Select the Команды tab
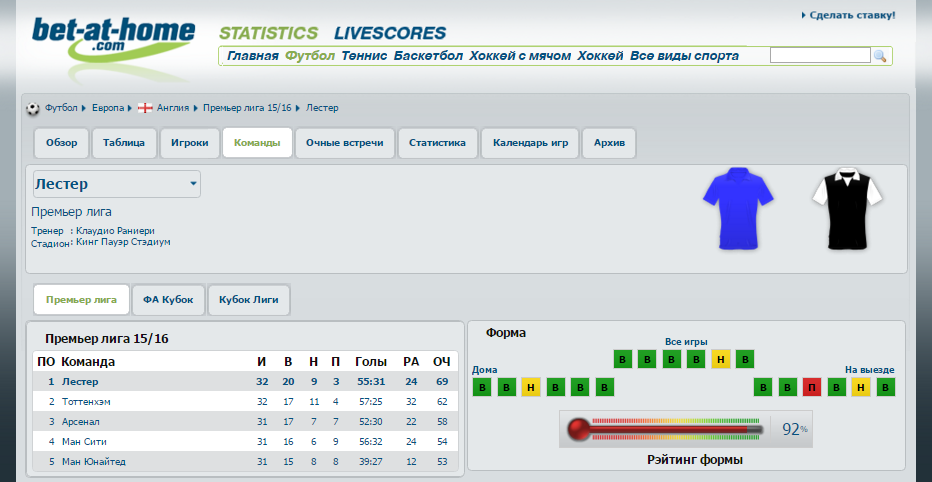This screenshot has width=932, height=482. [257, 143]
